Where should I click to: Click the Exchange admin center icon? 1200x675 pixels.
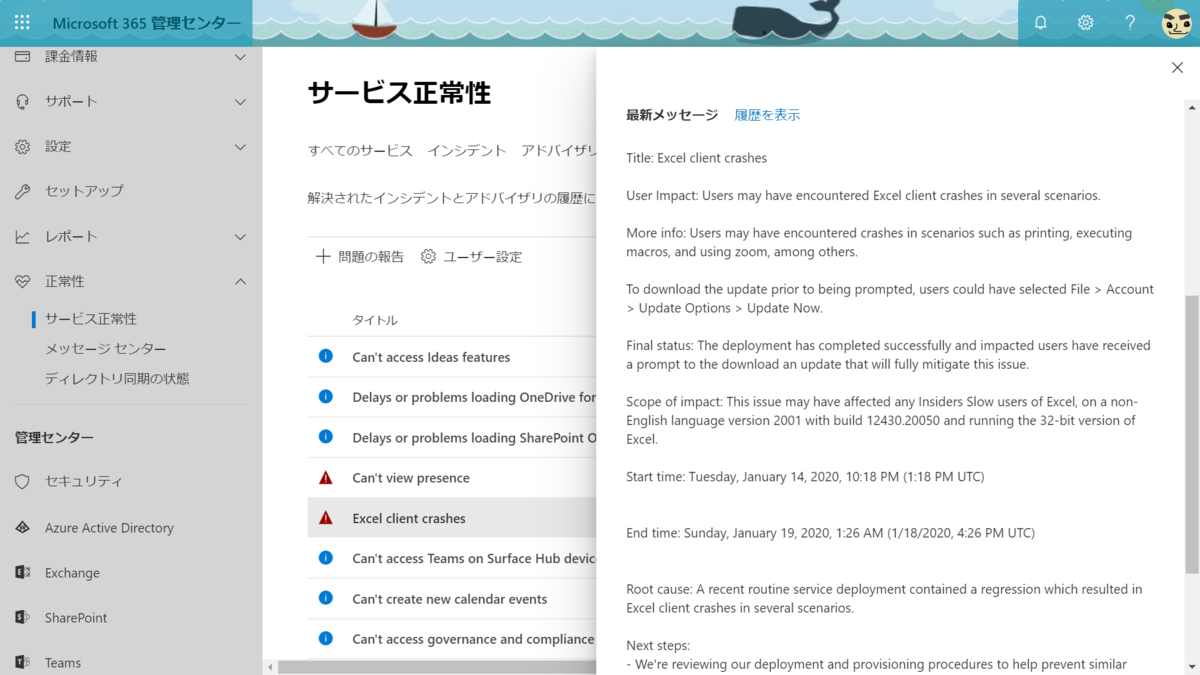[x=22, y=573]
